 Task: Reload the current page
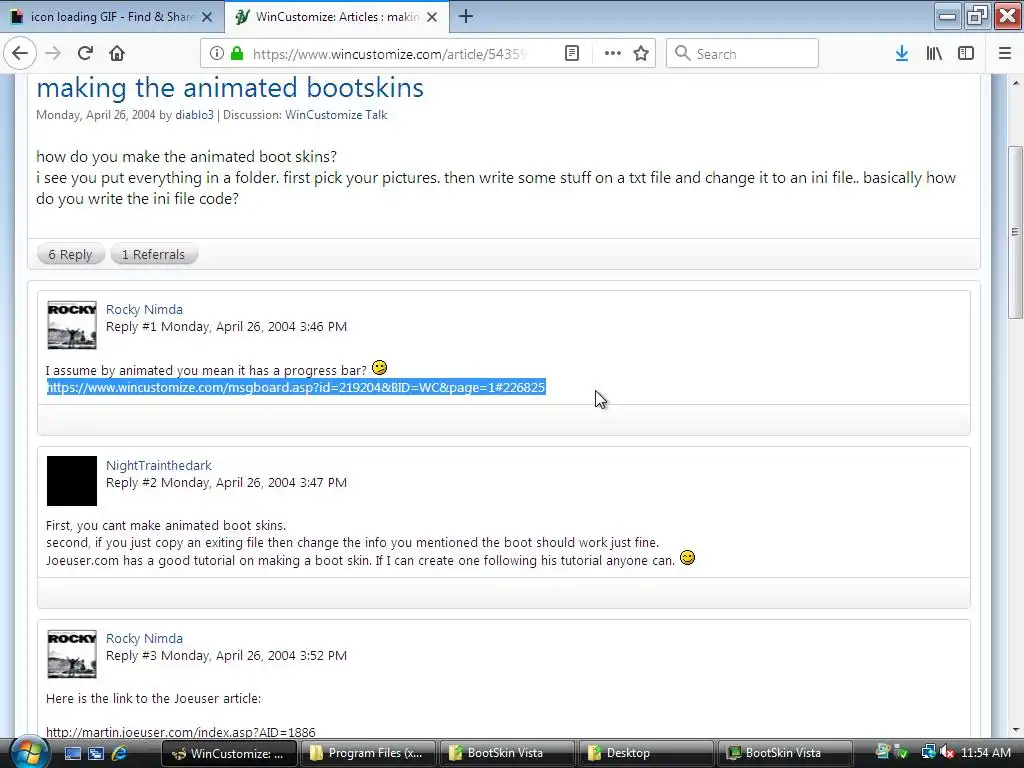click(85, 54)
